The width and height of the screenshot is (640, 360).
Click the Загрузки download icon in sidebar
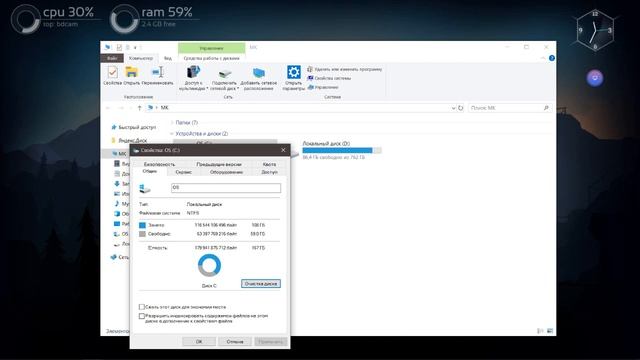(x=117, y=184)
